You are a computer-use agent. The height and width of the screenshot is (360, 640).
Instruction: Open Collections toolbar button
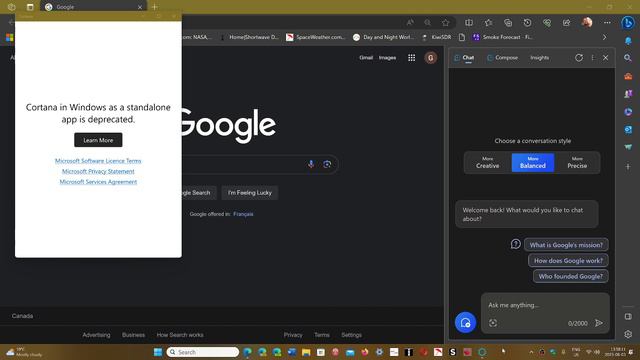[508, 22]
